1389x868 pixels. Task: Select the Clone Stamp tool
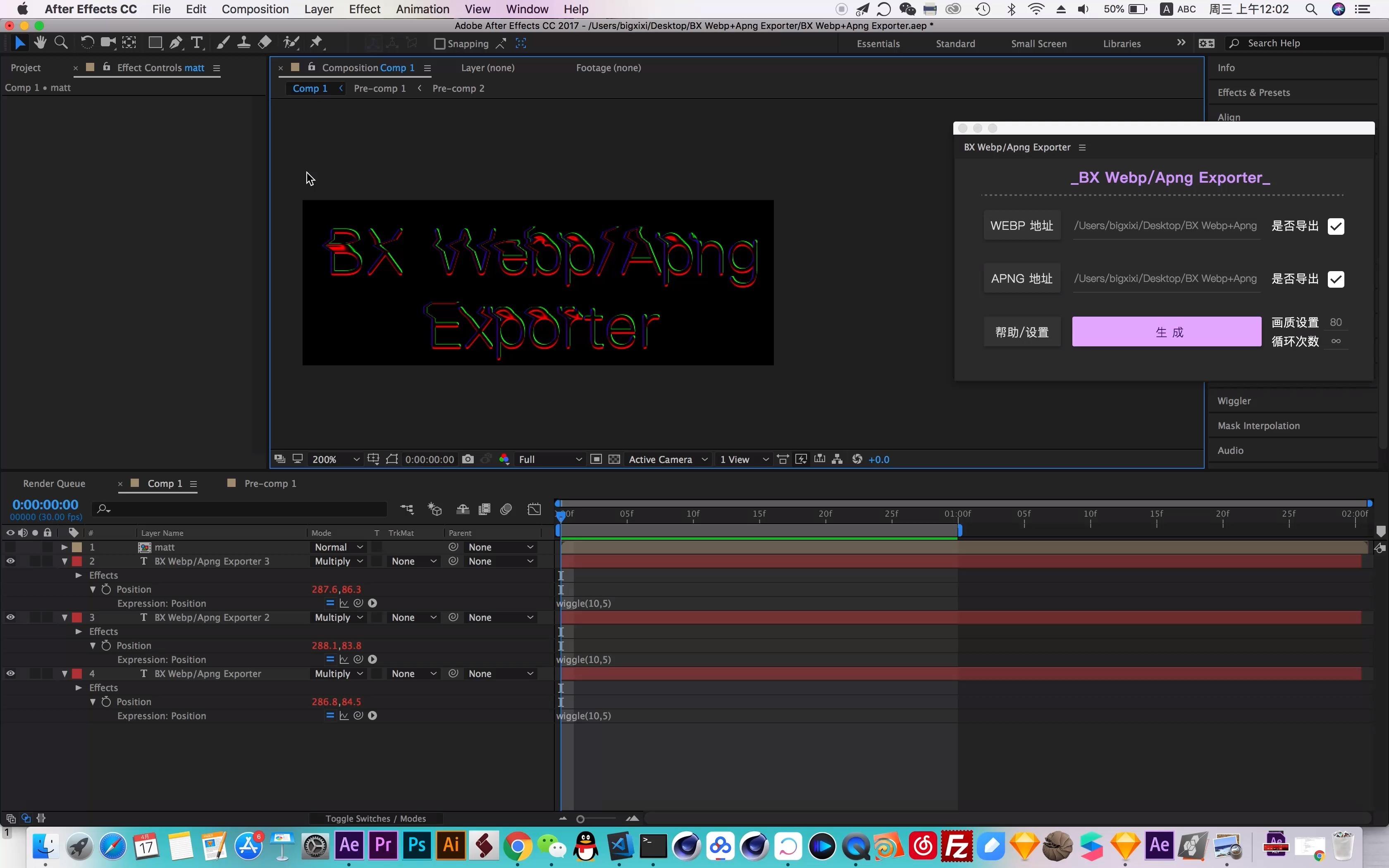(243, 43)
